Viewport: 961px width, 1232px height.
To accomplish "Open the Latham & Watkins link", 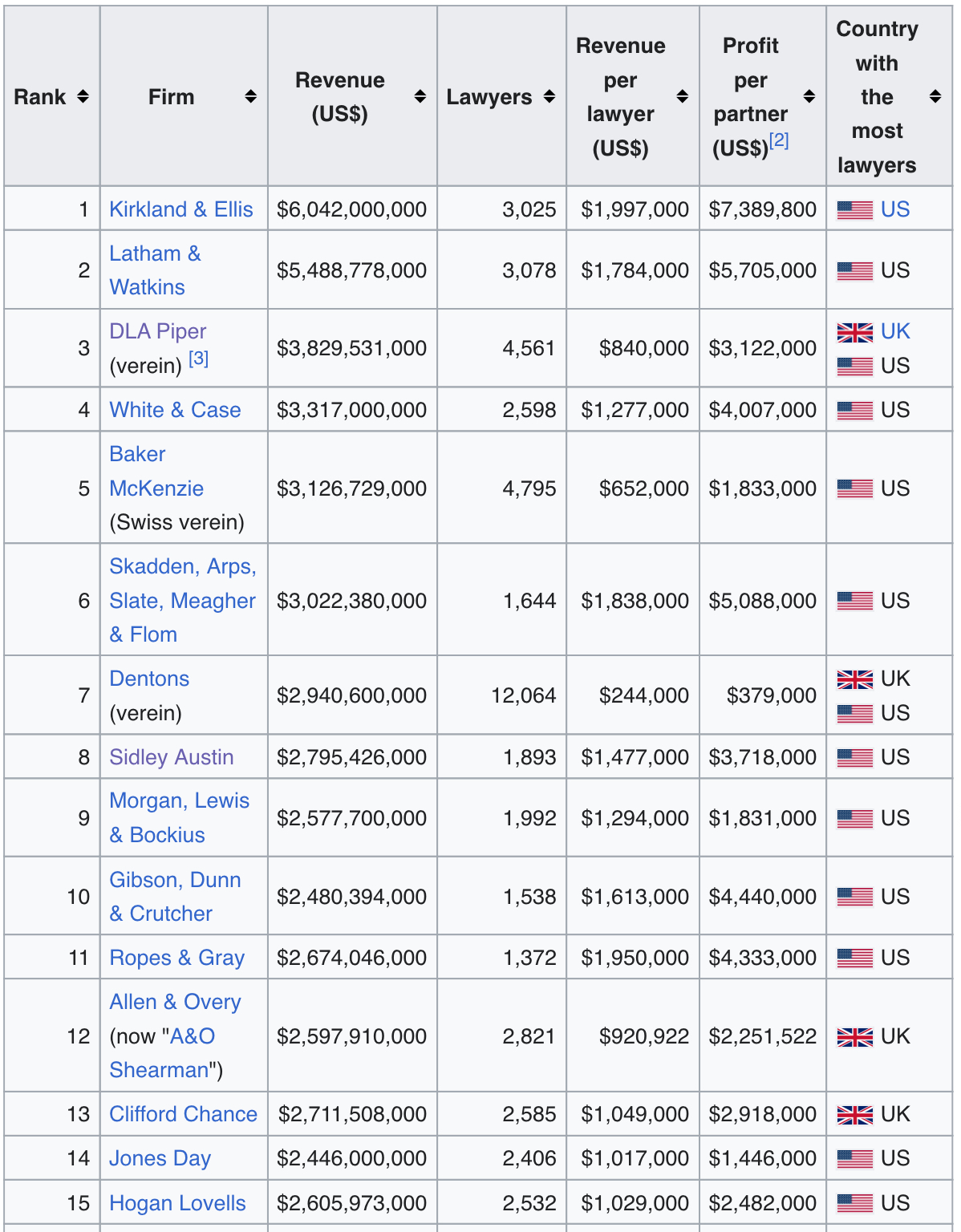I will point(156,270).
